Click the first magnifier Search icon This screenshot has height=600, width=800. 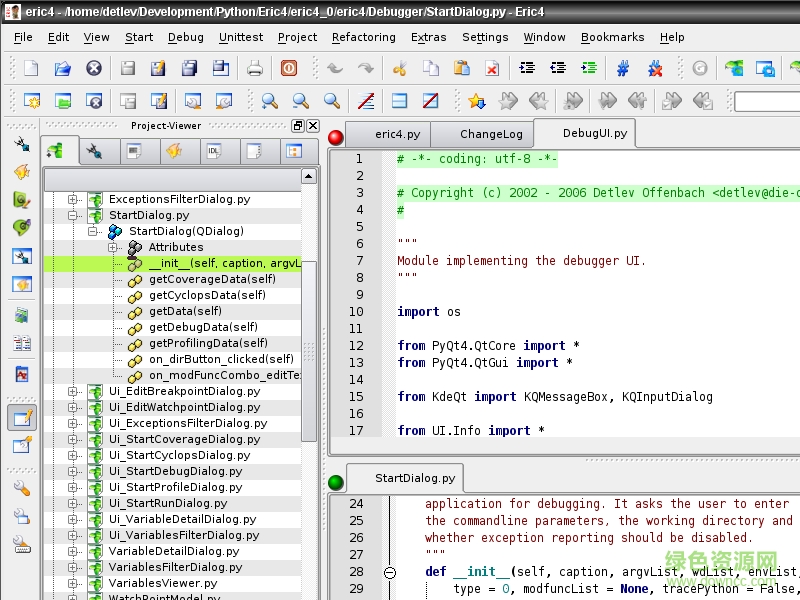(x=269, y=101)
